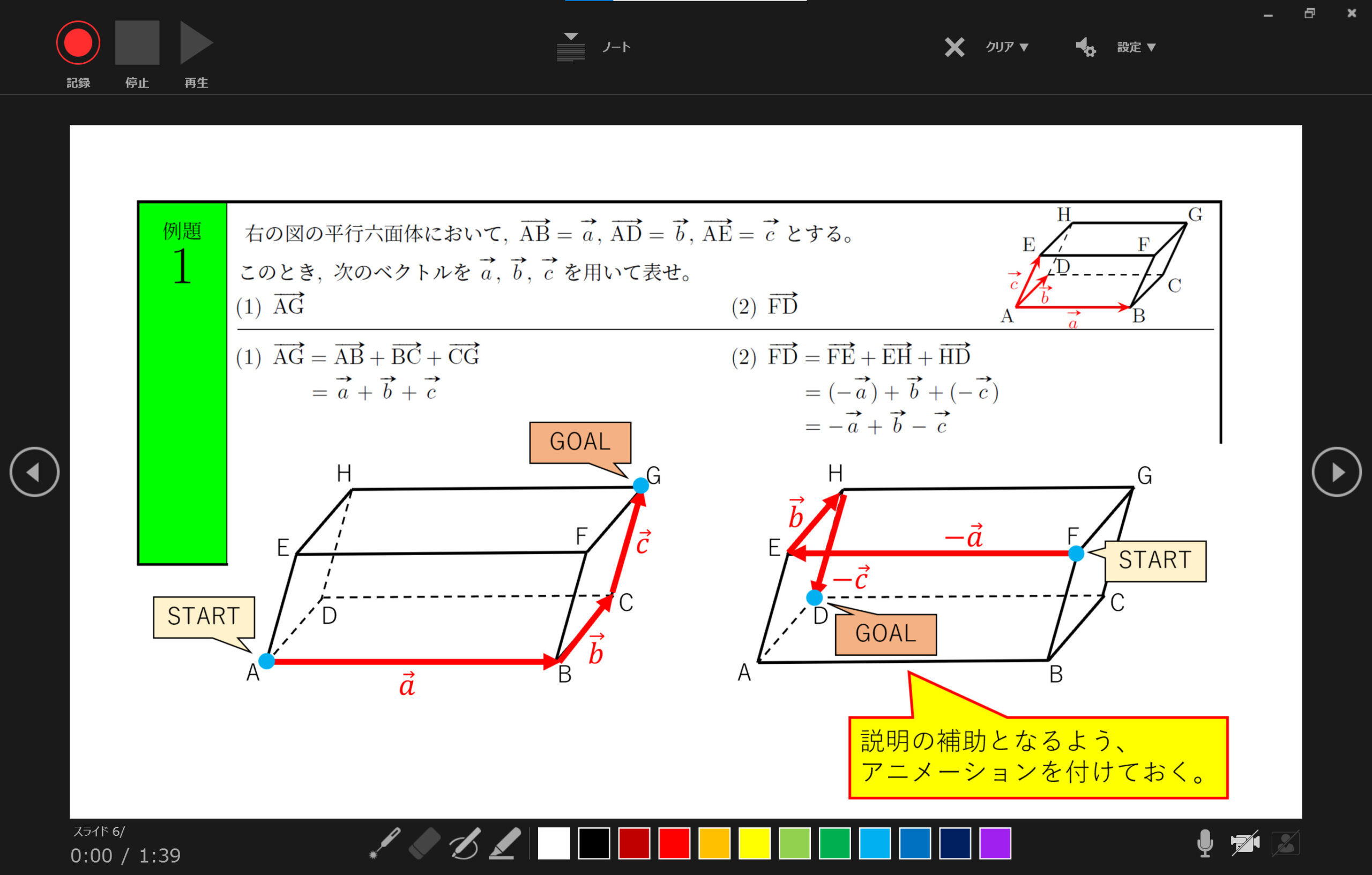Choose the orange ink color
Image resolution: width=1372 pixels, height=875 pixels.
coord(714,843)
